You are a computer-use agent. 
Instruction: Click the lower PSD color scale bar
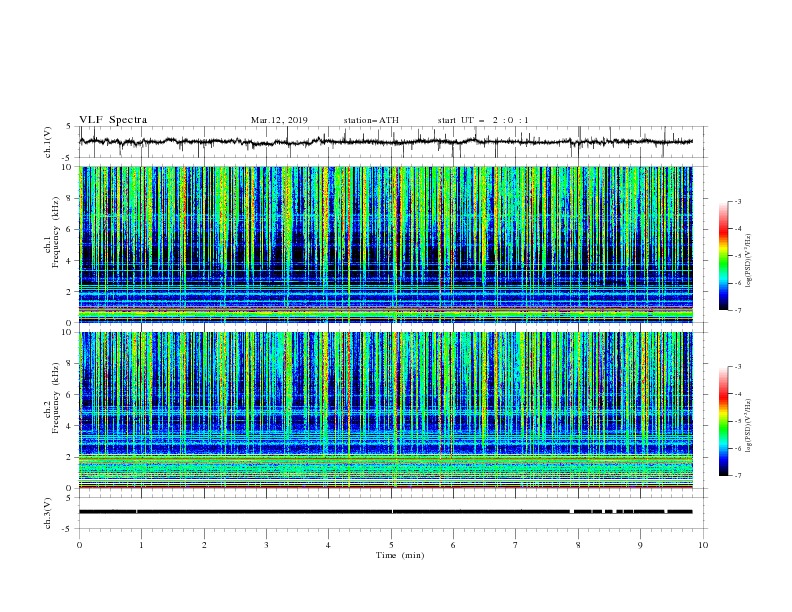[723, 421]
